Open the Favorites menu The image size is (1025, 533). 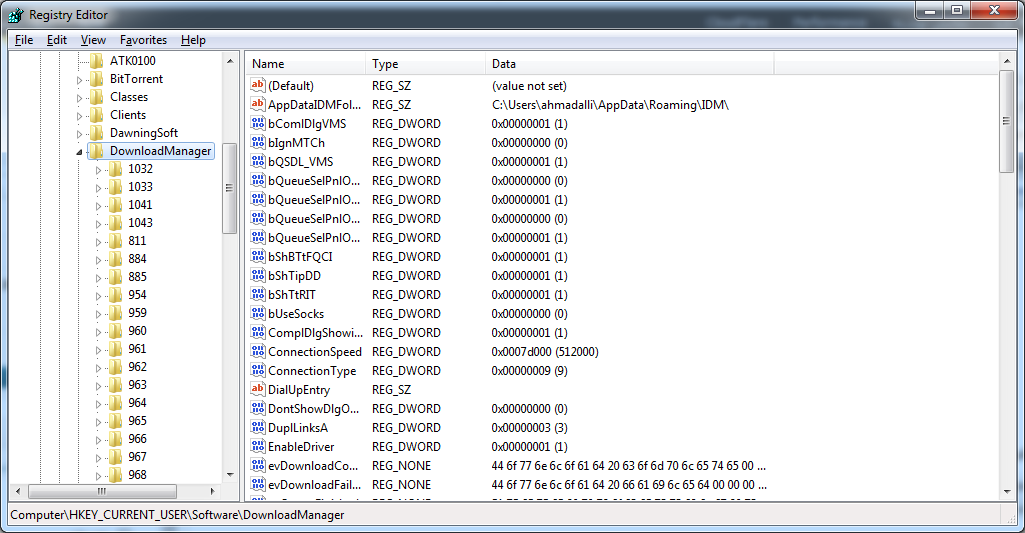tap(143, 40)
